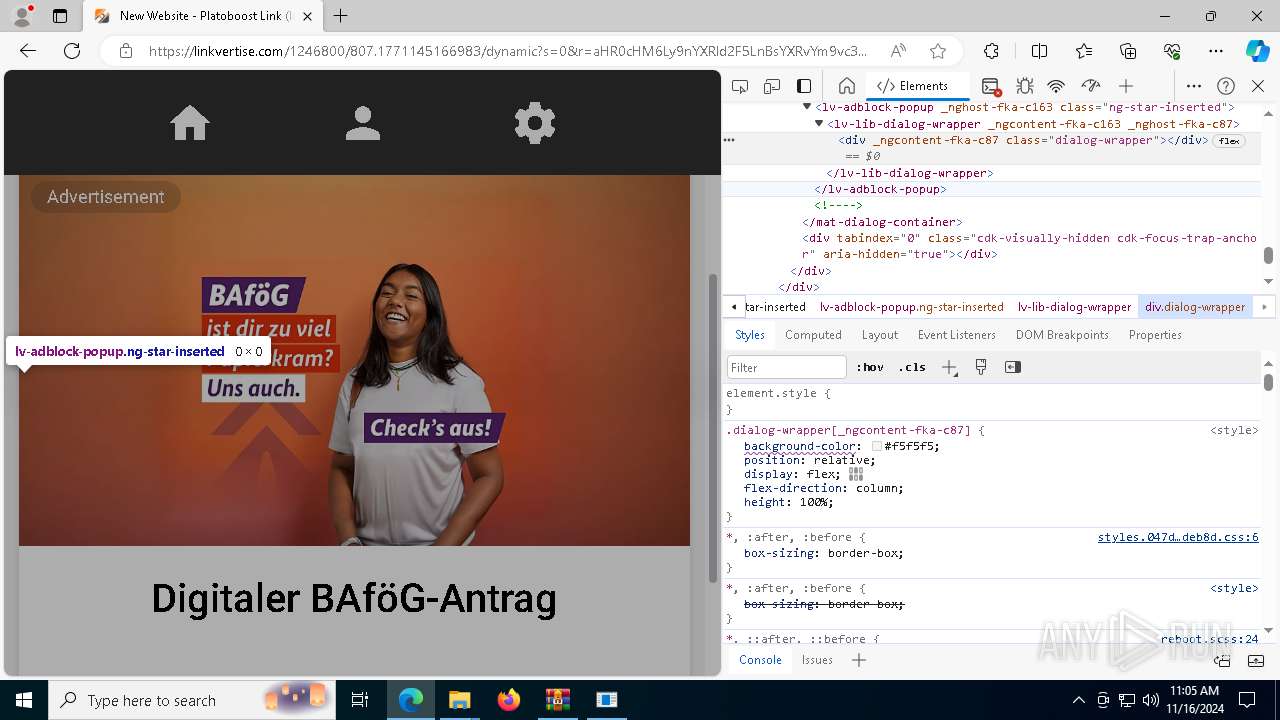Open browser essentials heart icon

pos(1172,51)
